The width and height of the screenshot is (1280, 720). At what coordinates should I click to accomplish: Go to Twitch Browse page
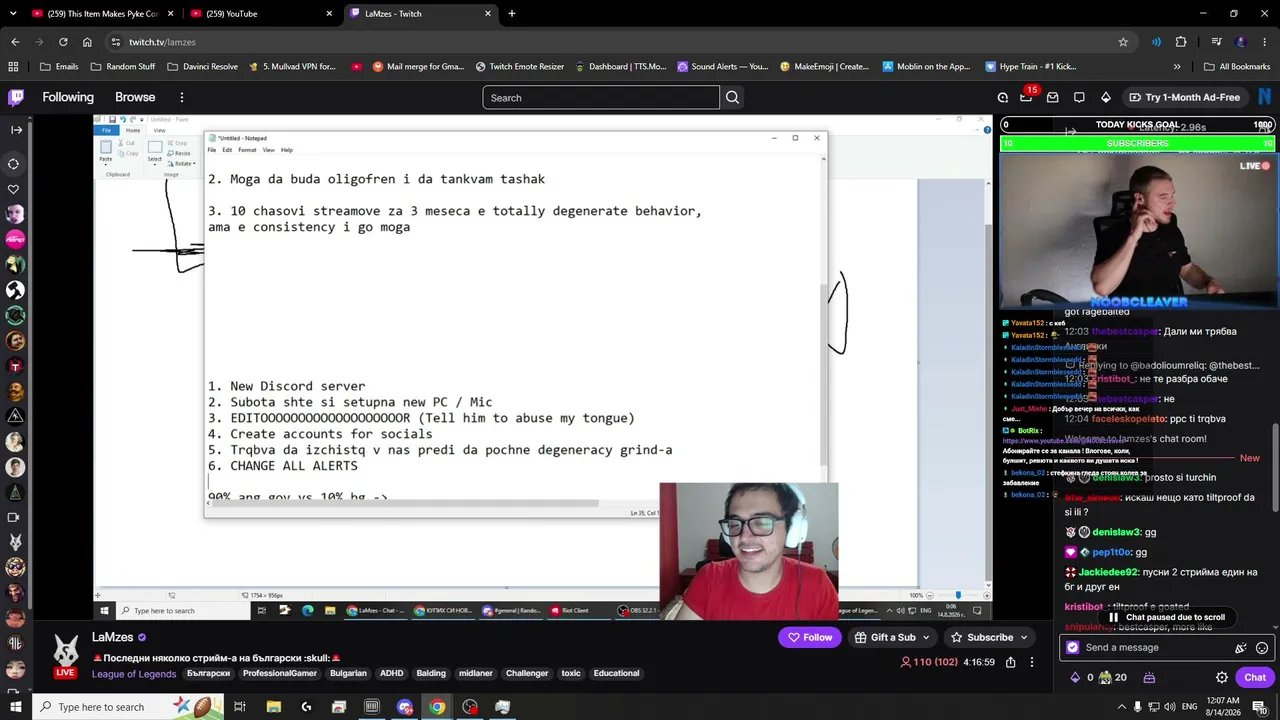135,97
